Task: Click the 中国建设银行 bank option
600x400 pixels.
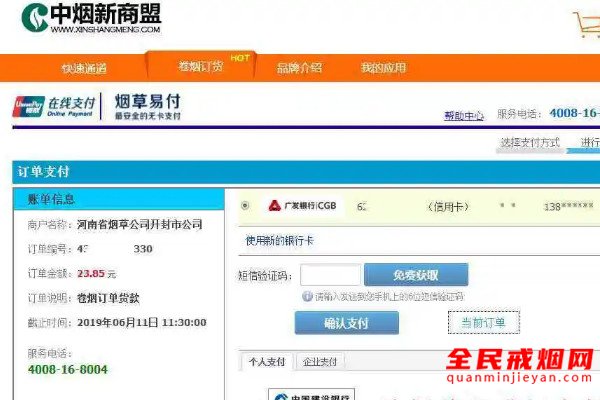Action: click(311, 394)
